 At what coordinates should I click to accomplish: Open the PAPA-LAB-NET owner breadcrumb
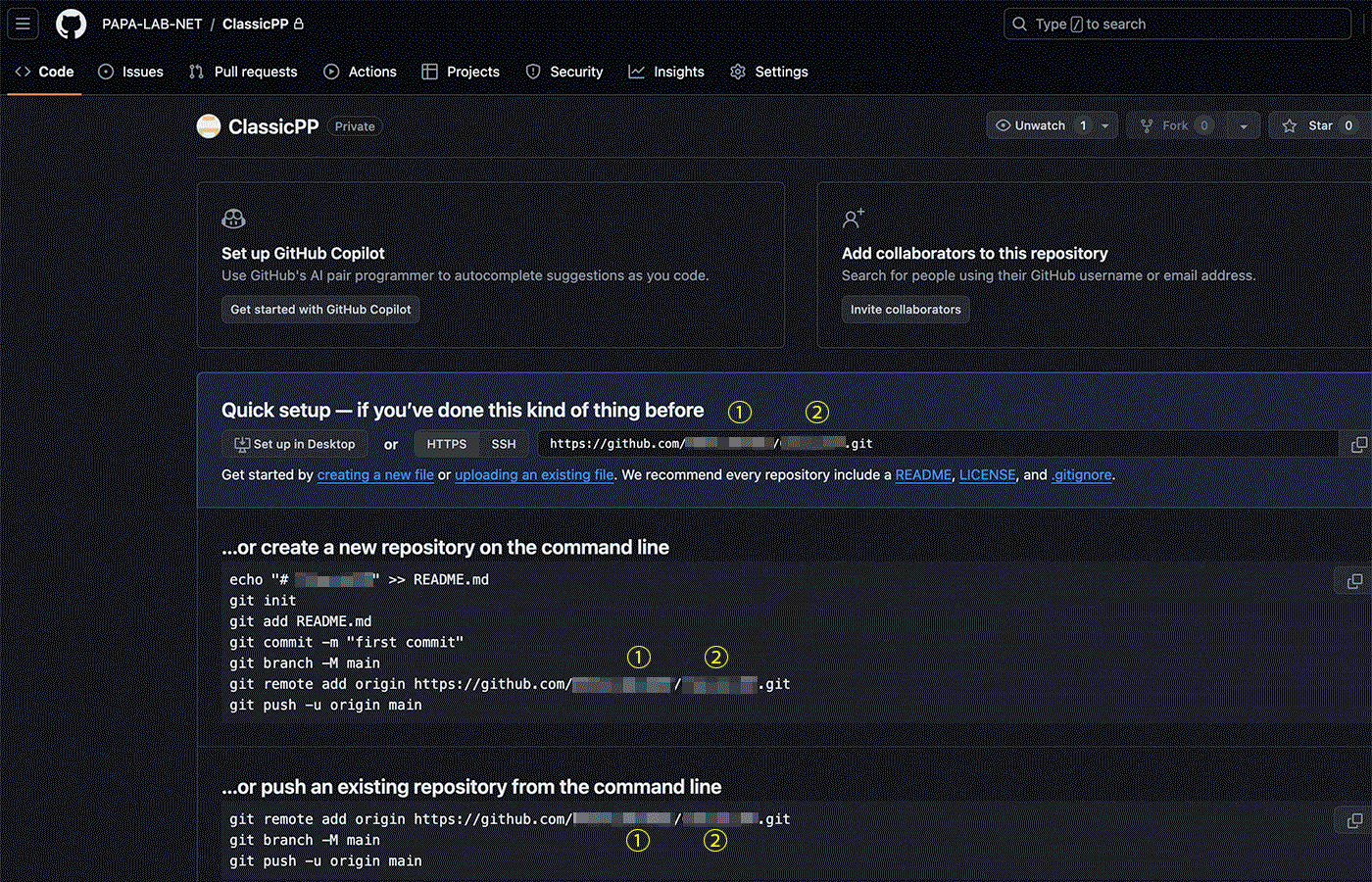click(152, 24)
